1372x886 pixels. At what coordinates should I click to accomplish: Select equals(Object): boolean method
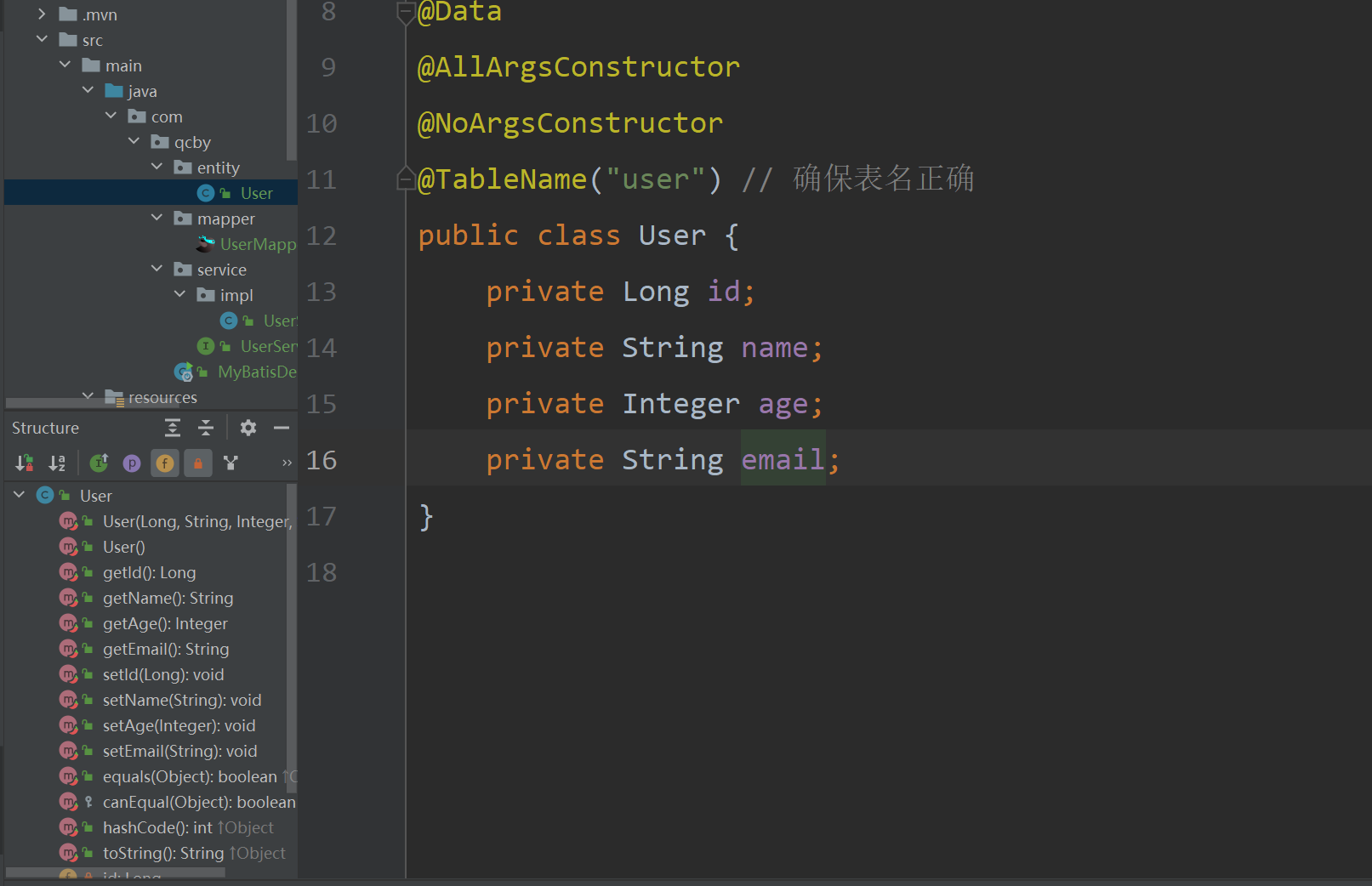pyautogui.click(x=190, y=776)
